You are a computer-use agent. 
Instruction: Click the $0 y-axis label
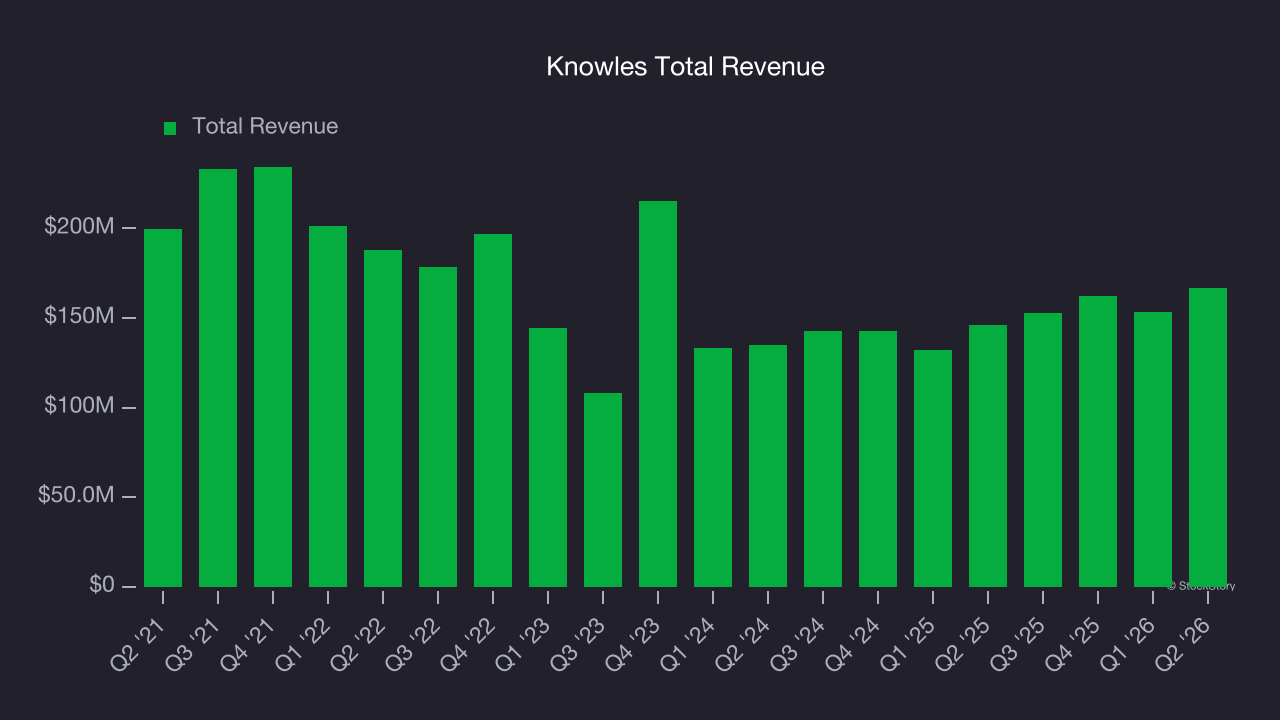tap(100, 585)
